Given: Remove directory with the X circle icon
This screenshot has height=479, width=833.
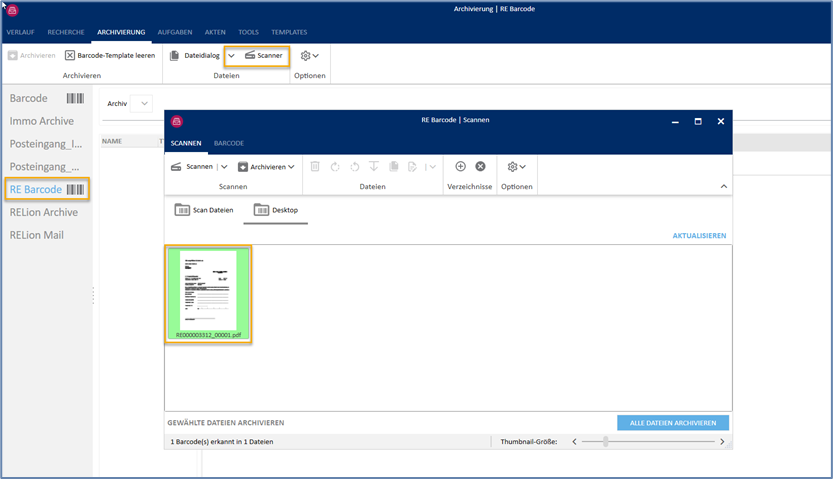Looking at the screenshot, I should click(x=480, y=167).
